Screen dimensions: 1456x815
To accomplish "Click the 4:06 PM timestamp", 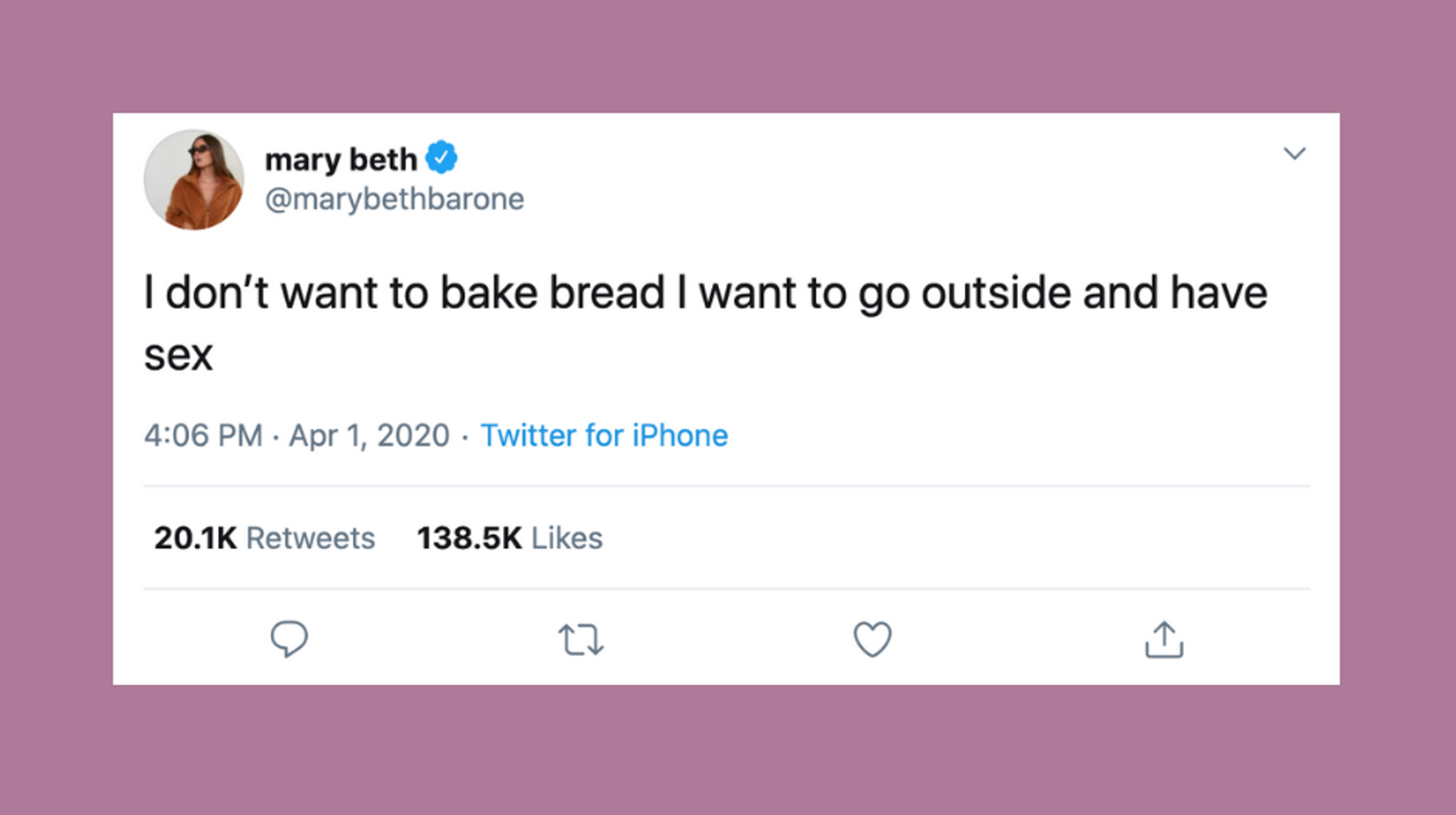I will click(203, 436).
